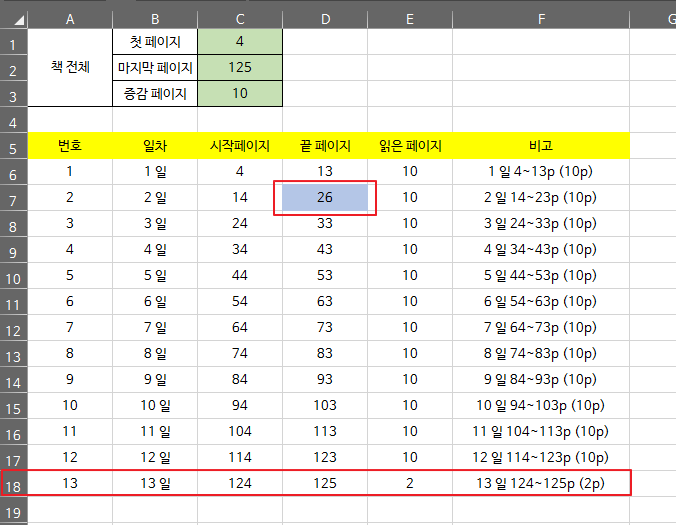Select column F header
The image size is (676, 525).
(x=541, y=19)
